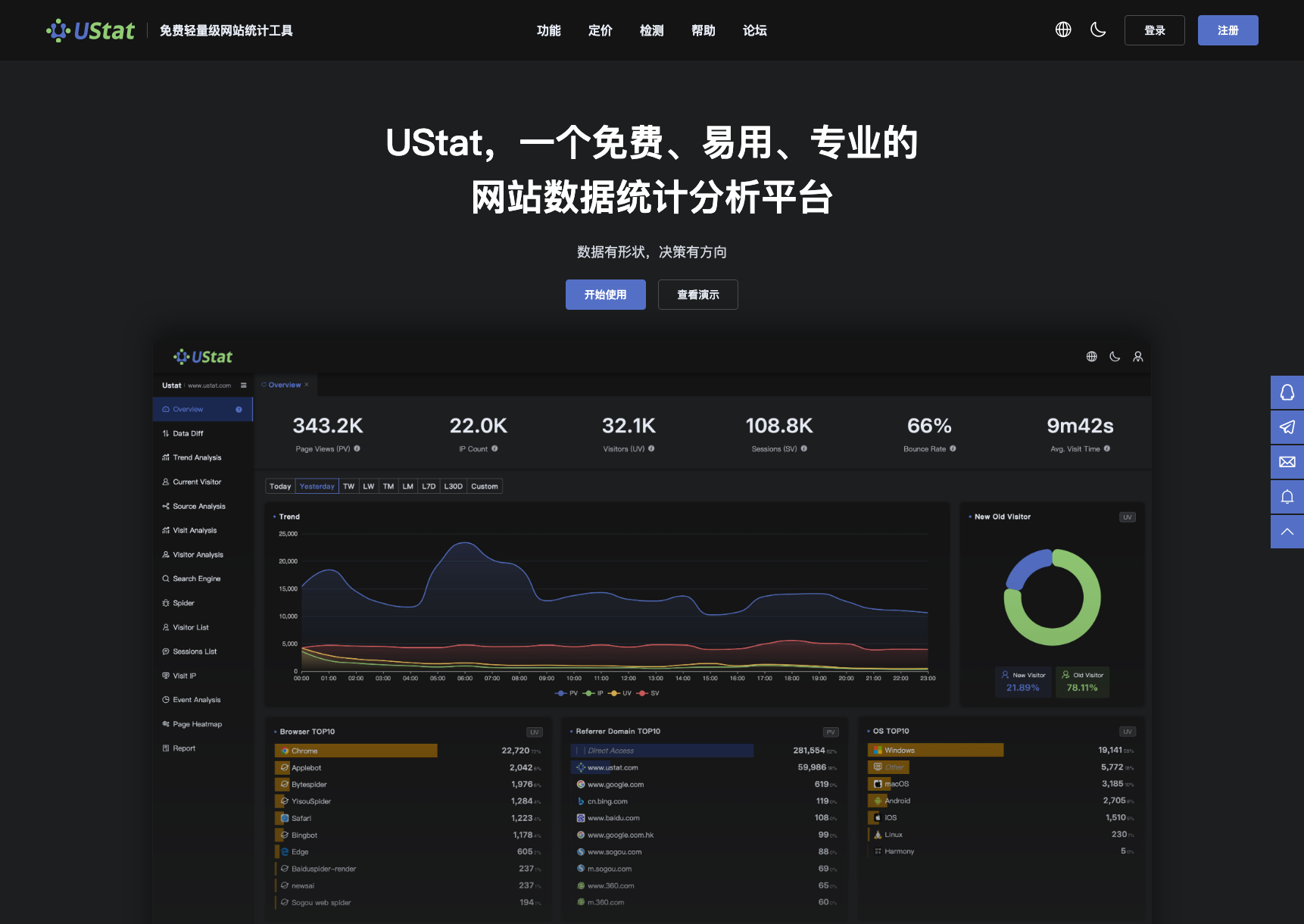Open Source Analysis in the sidebar
1304x924 pixels.
(x=202, y=506)
